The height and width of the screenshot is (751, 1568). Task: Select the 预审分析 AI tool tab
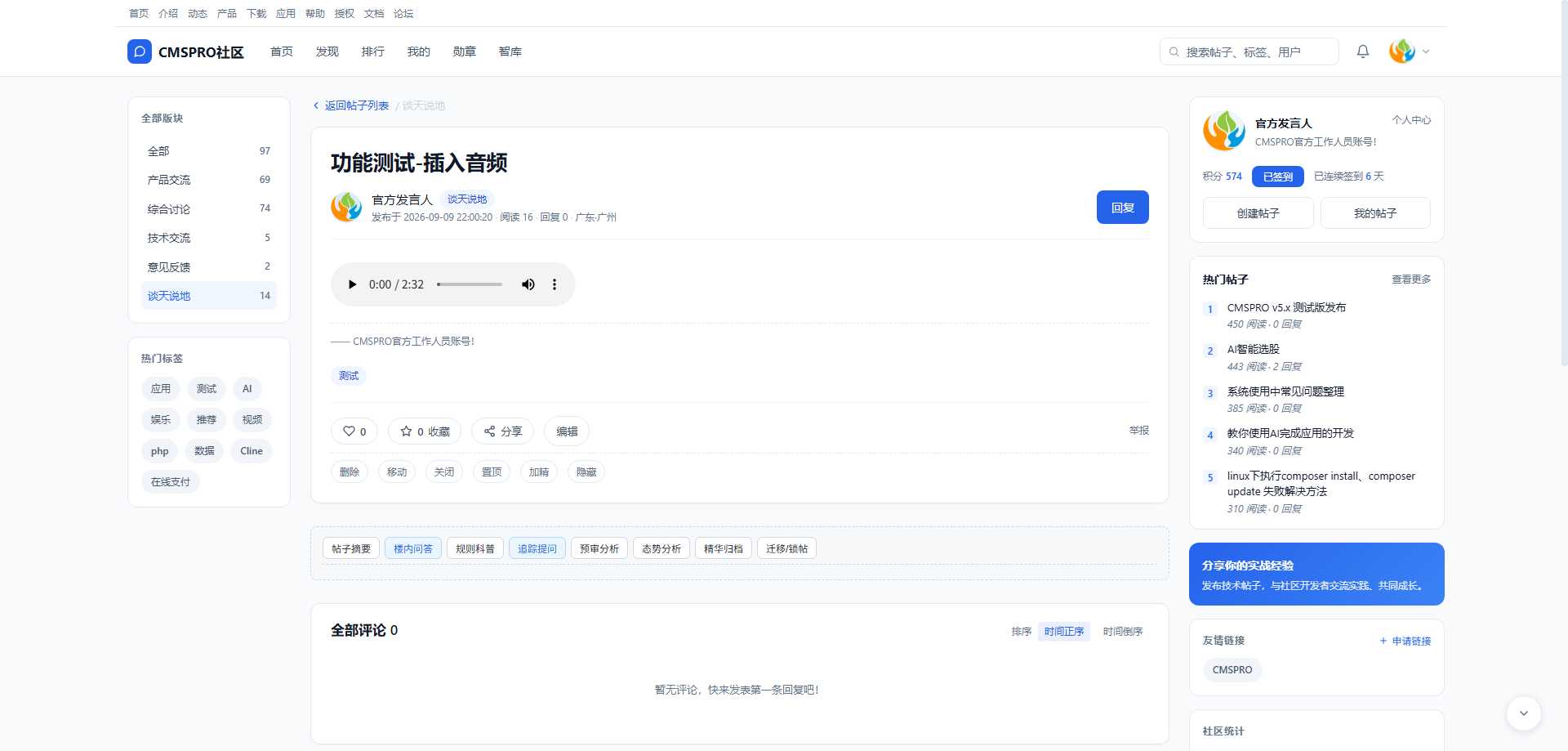tap(599, 548)
